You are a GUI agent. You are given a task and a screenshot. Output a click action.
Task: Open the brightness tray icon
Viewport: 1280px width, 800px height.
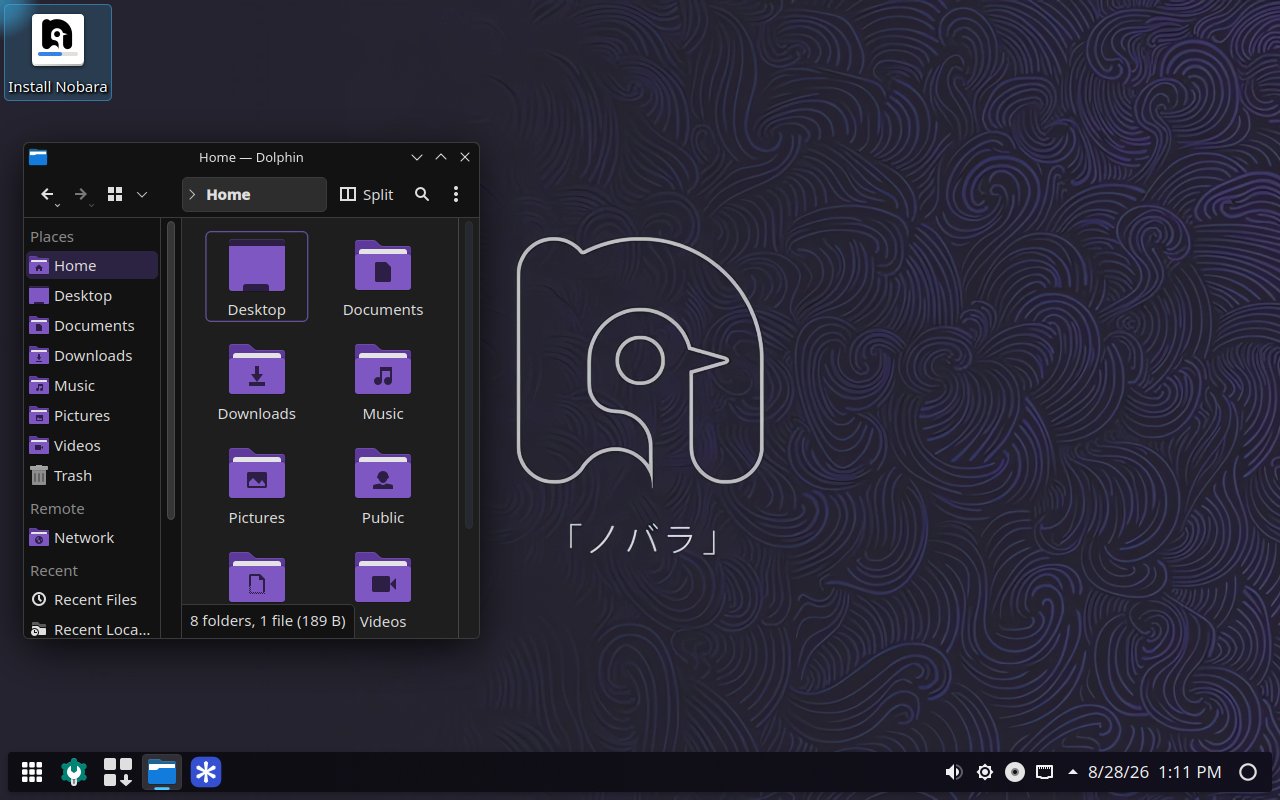[x=985, y=772]
